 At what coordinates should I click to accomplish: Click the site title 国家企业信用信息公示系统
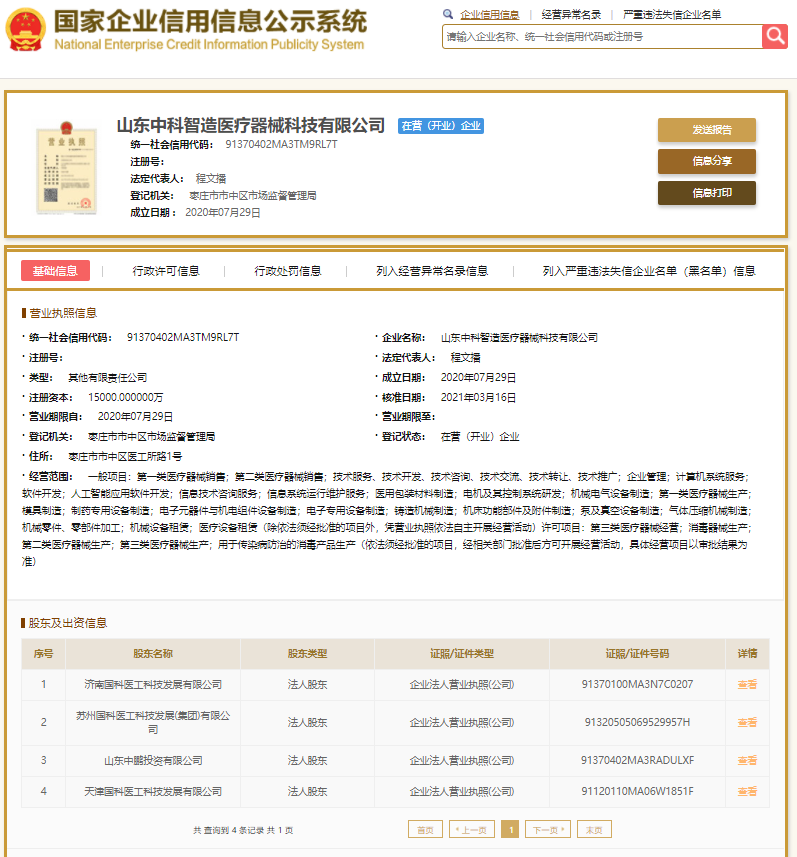210,21
